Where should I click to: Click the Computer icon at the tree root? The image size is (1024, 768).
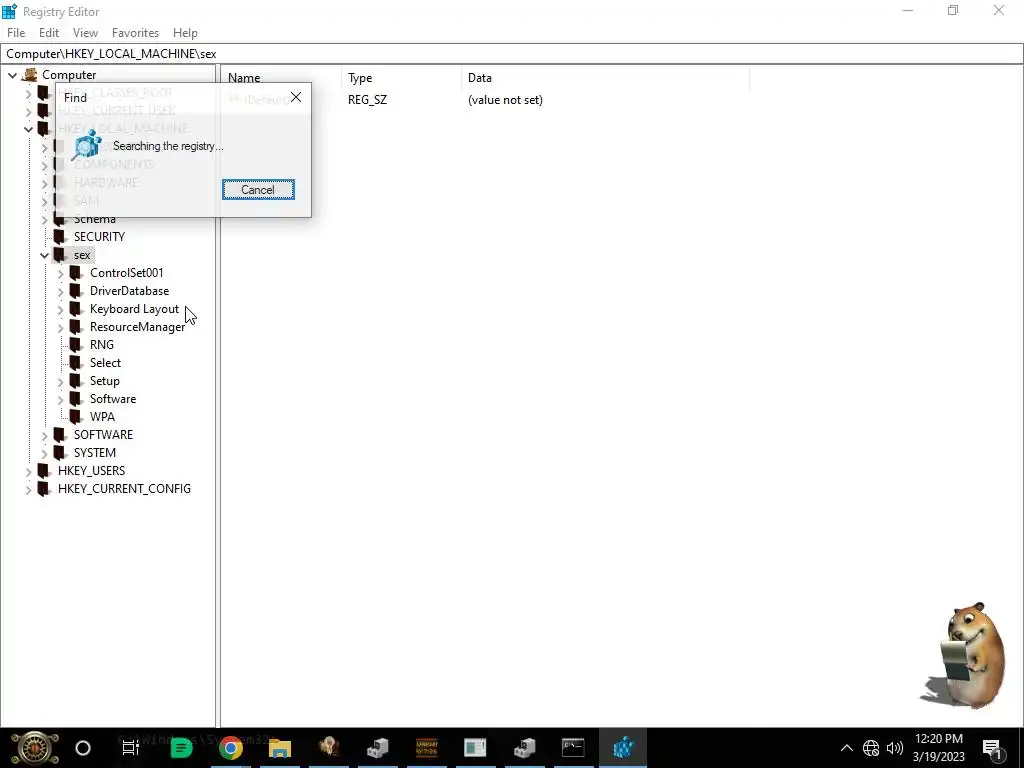(x=29, y=75)
